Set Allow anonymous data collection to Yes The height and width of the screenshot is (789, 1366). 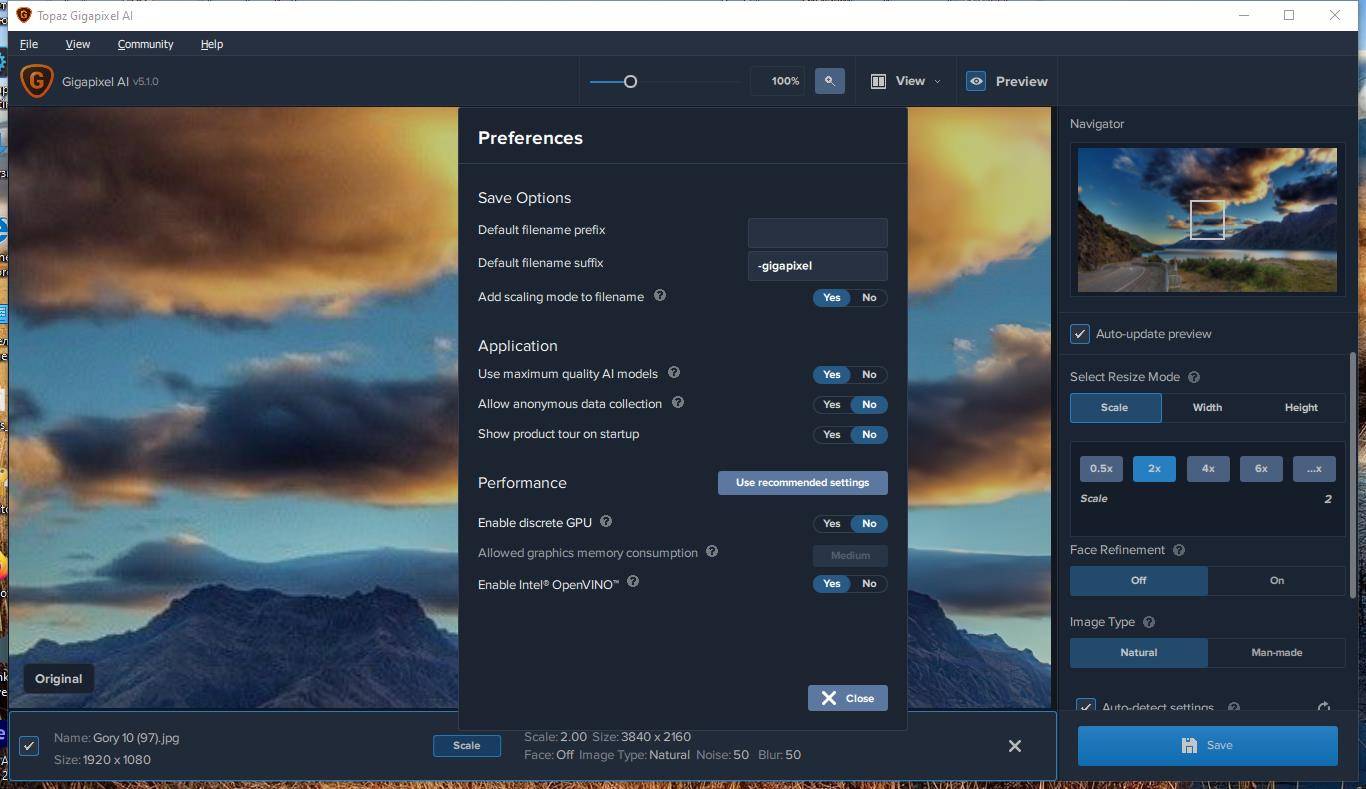831,404
